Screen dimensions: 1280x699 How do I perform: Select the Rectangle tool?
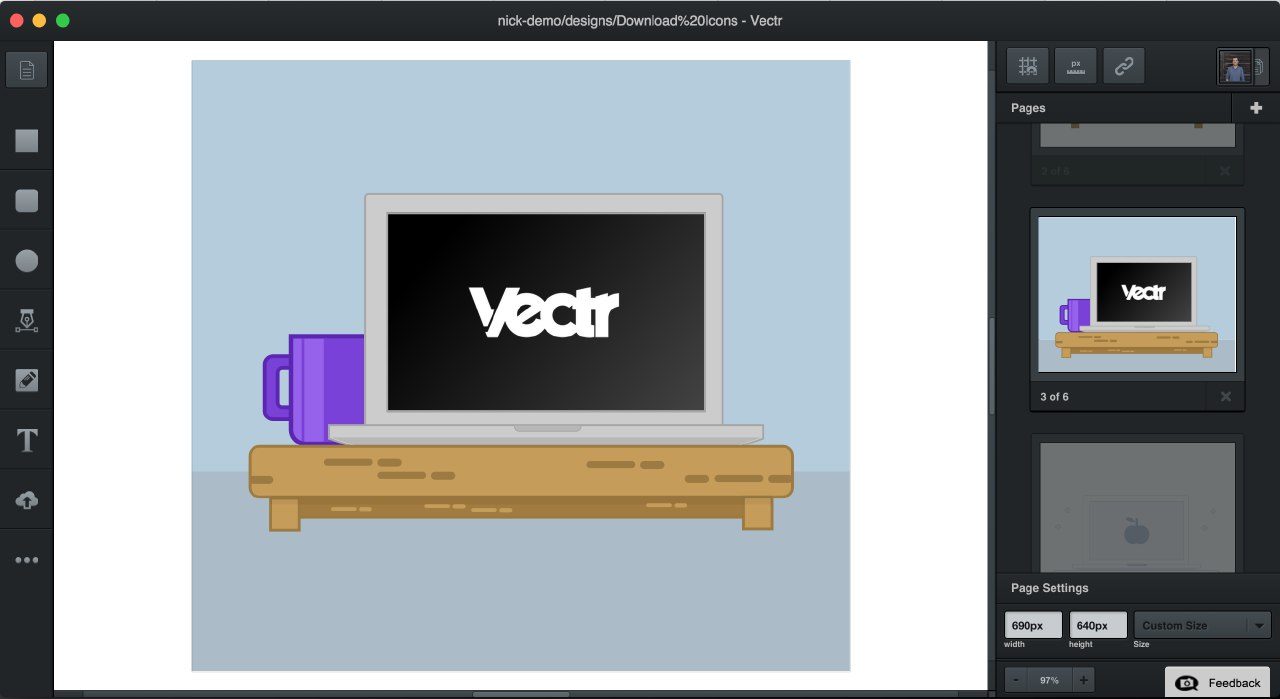(26, 140)
